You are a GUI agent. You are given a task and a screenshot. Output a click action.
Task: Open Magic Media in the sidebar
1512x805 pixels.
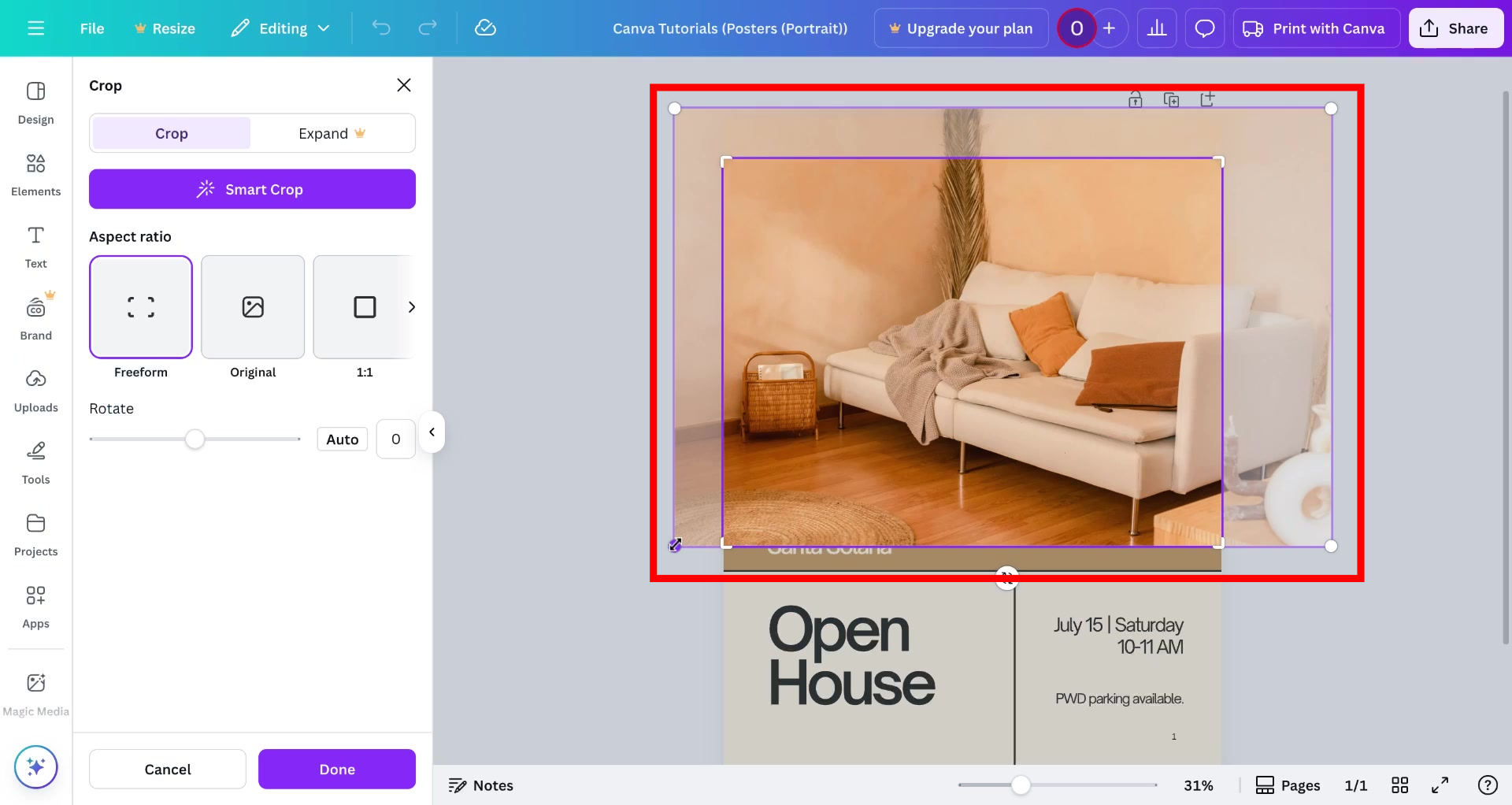tap(35, 692)
